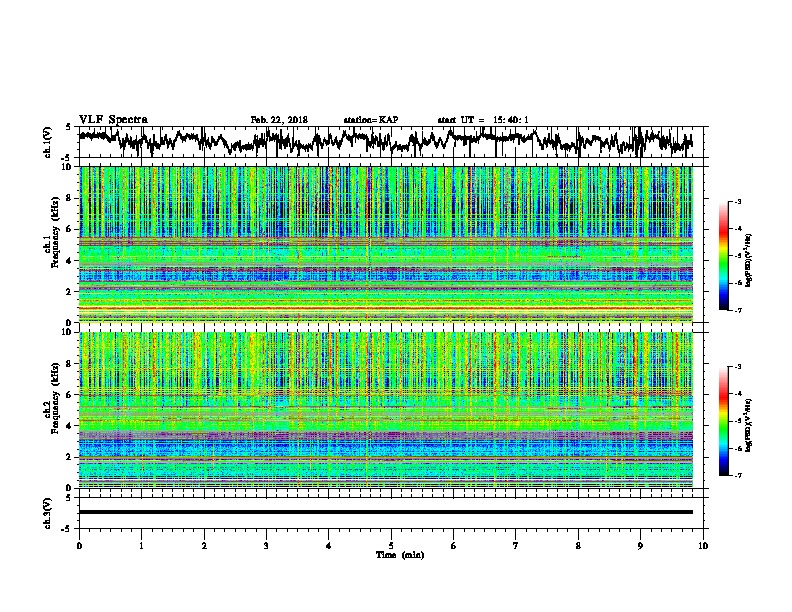Screen dimensions: 792x612
Task: Click the "Time (min)" axis title
Action: click(400, 555)
